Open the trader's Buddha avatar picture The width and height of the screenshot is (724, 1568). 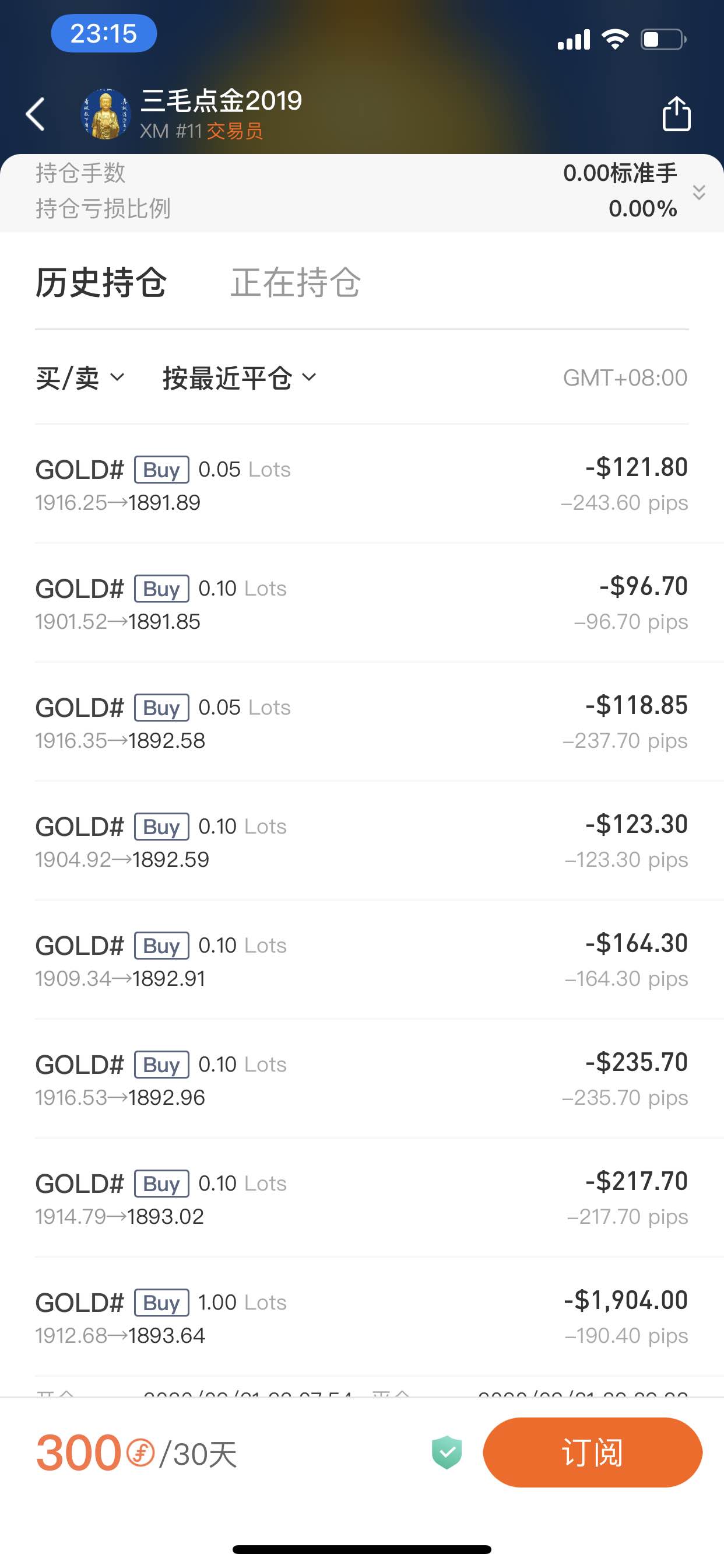tap(106, 114)
